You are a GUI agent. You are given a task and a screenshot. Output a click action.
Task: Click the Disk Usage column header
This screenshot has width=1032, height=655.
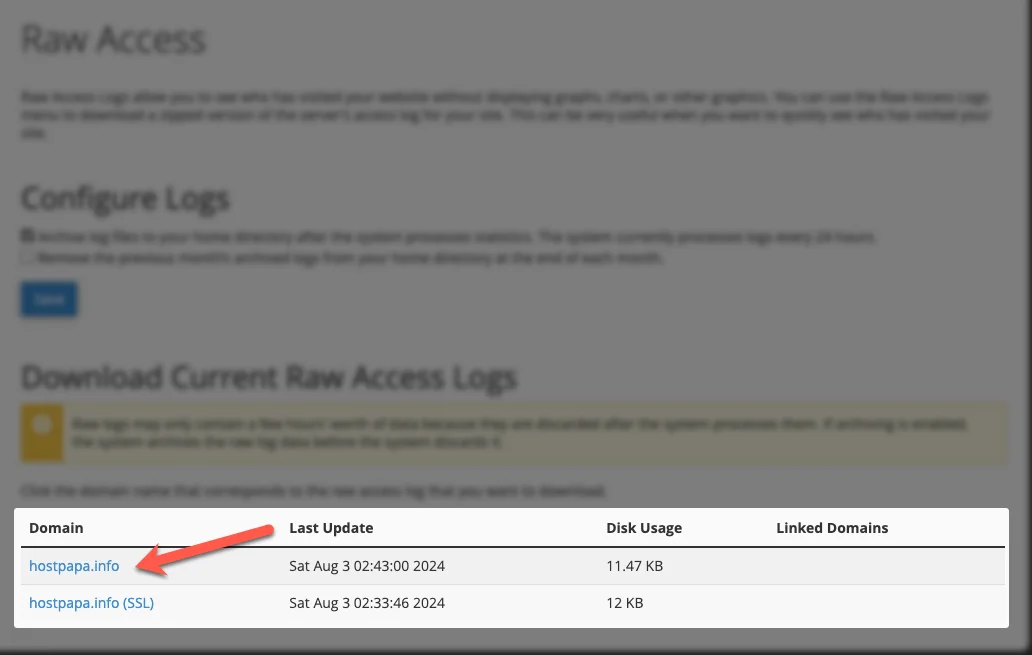(x=644, y=528)
